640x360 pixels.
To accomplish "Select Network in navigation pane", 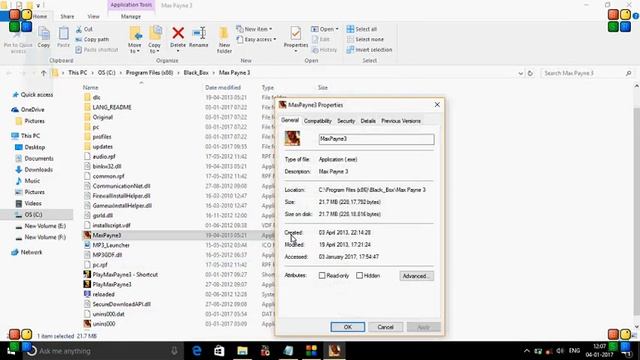I will 31,252.
